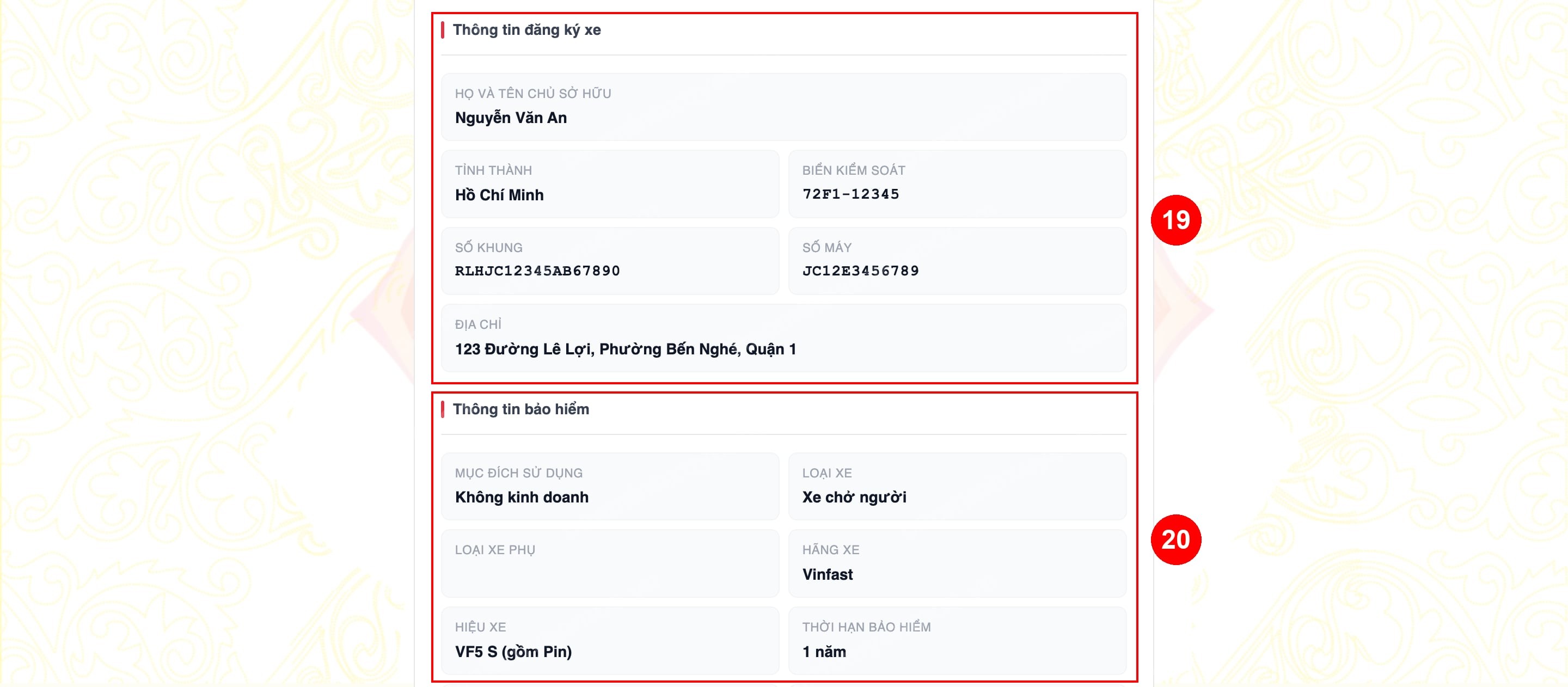
Task: Click the Biển kiểm soát 72F1-12345 field
Action: pyautogui.click(x=957, y=184)
